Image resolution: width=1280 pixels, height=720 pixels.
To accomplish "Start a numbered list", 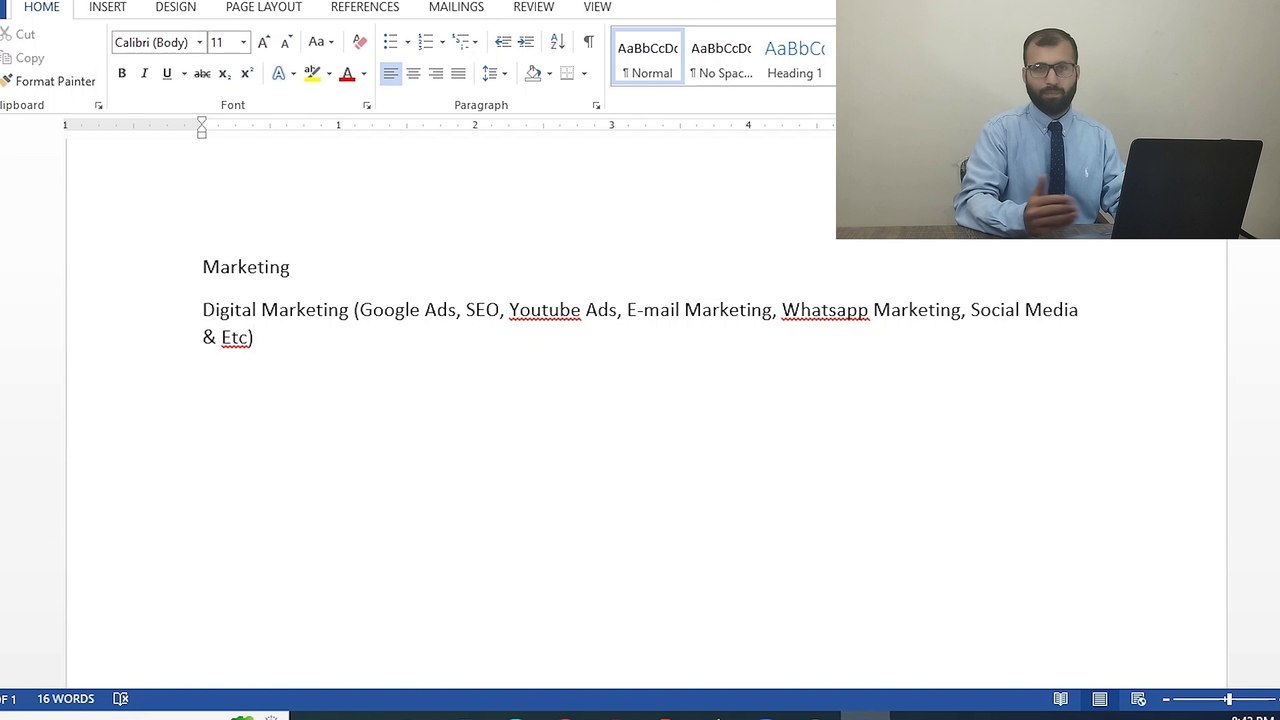I will click(425, 42).
